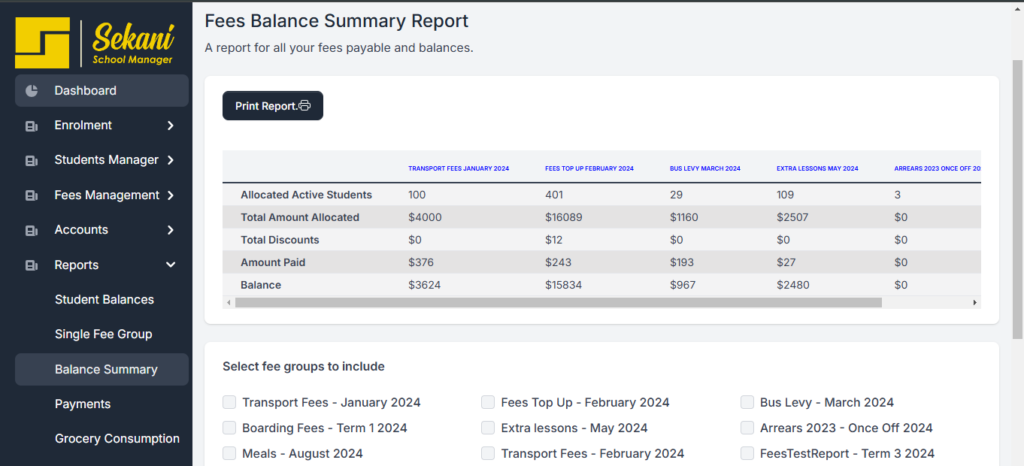
Task: Open Student Balances report
Action: 104,300
